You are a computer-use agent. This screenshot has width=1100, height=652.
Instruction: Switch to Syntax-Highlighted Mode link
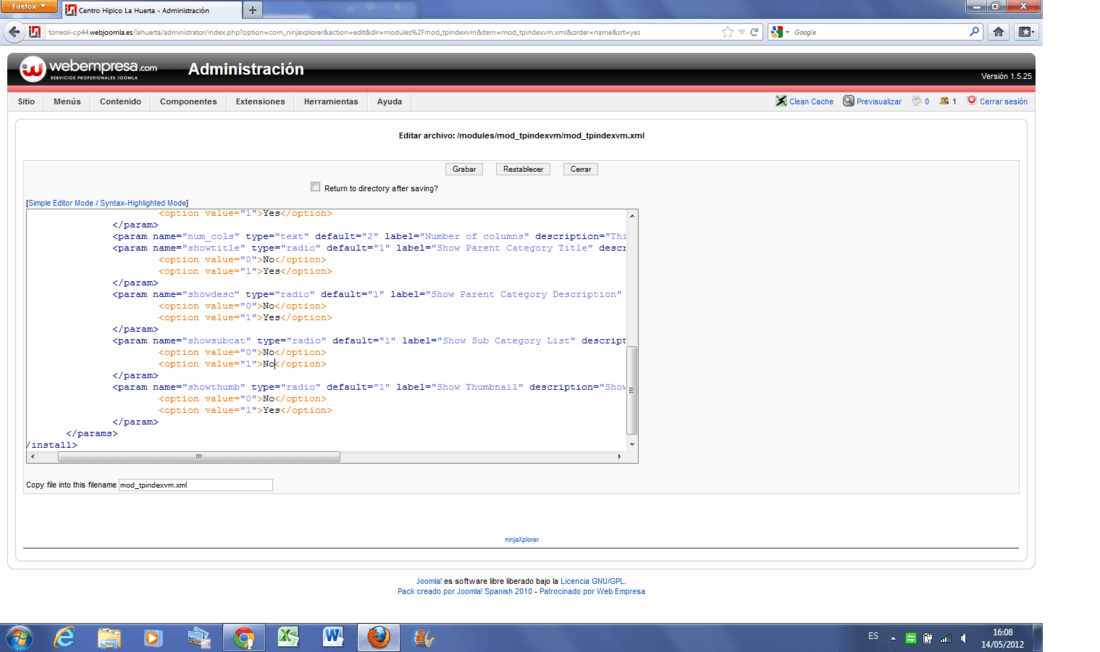point(143,203)
